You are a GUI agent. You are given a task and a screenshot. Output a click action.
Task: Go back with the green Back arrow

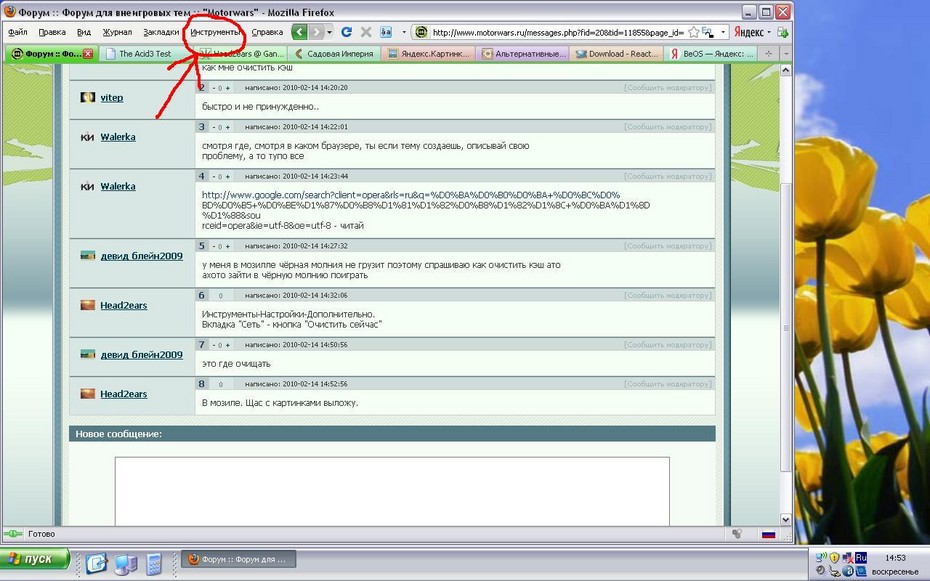(300, 32)
